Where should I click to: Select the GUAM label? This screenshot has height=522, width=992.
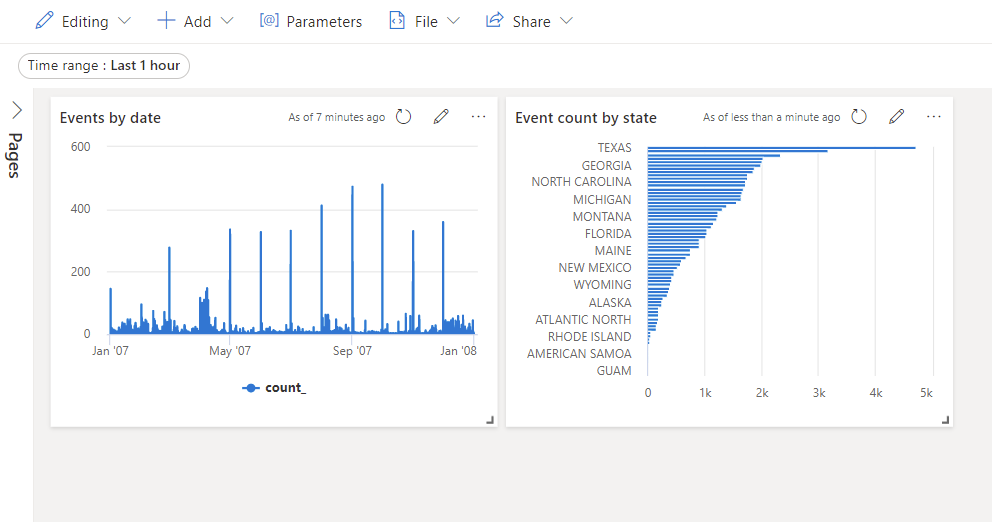coord(614,371)
